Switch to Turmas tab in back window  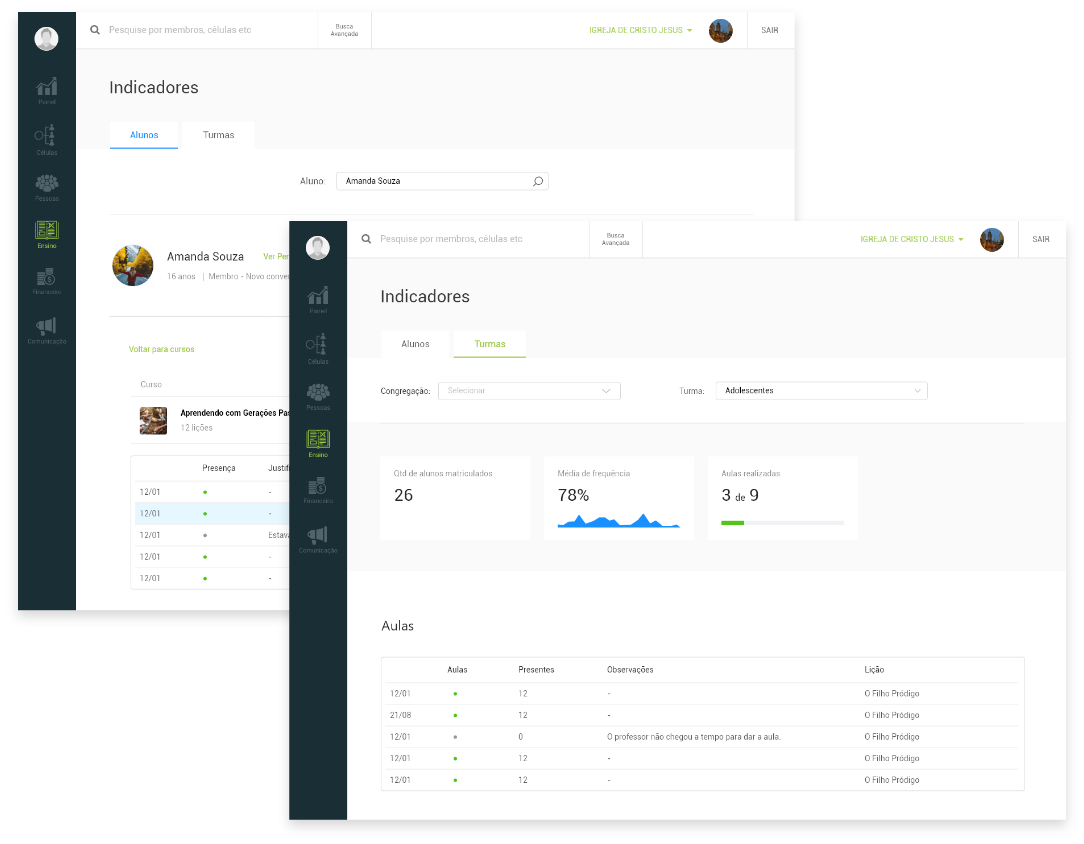point(218,135)
